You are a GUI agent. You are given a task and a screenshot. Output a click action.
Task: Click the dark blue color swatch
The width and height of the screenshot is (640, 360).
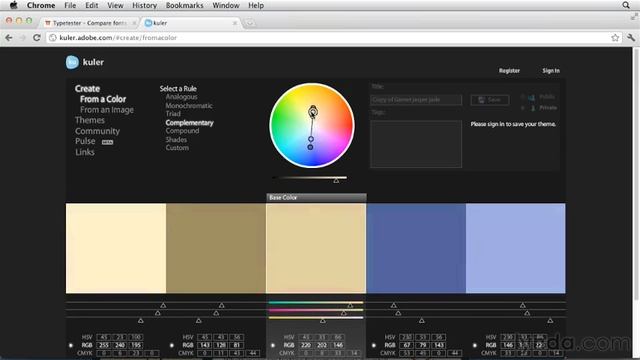pos(416,248)
